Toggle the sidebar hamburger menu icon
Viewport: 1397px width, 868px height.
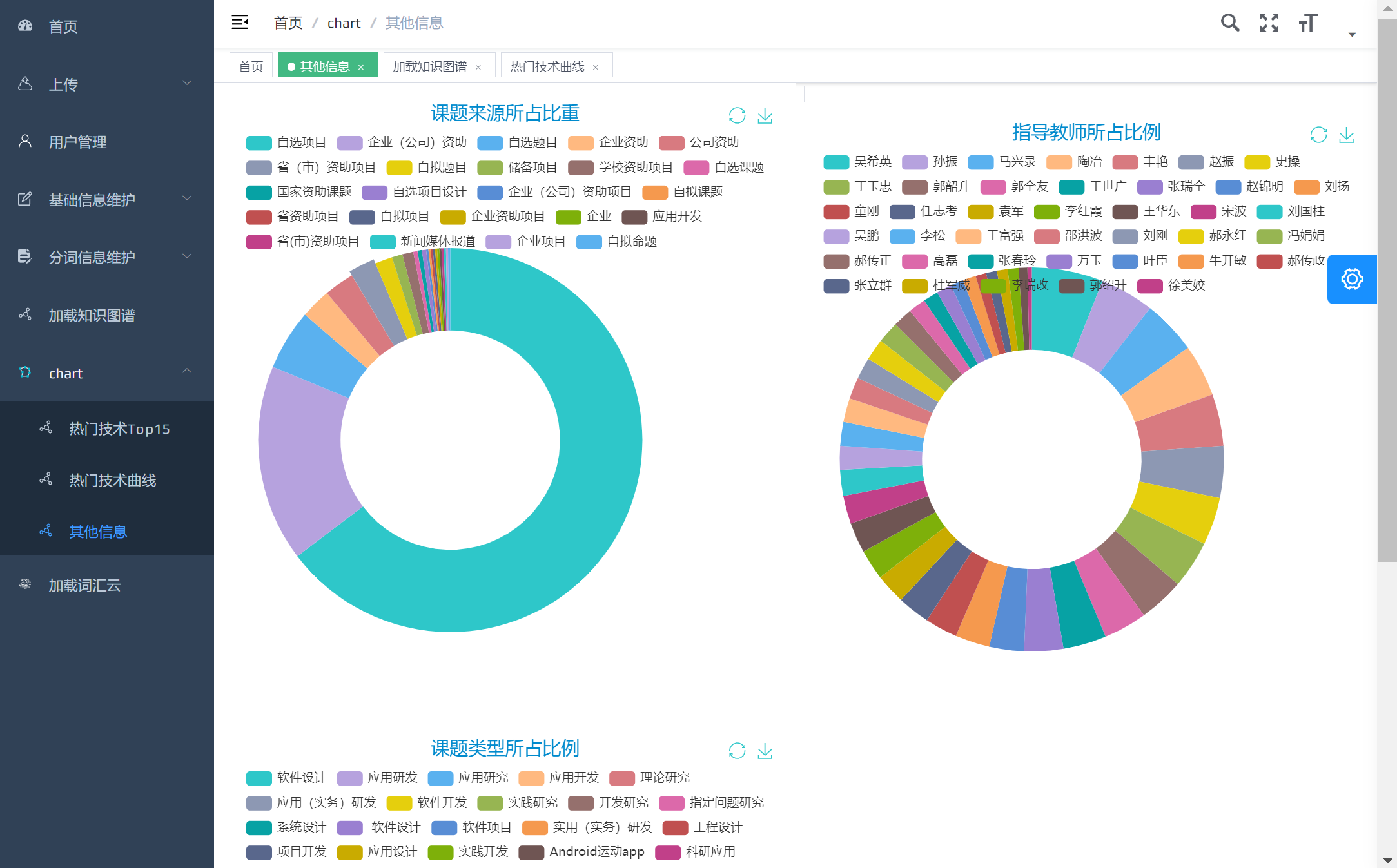pos(240,23)
